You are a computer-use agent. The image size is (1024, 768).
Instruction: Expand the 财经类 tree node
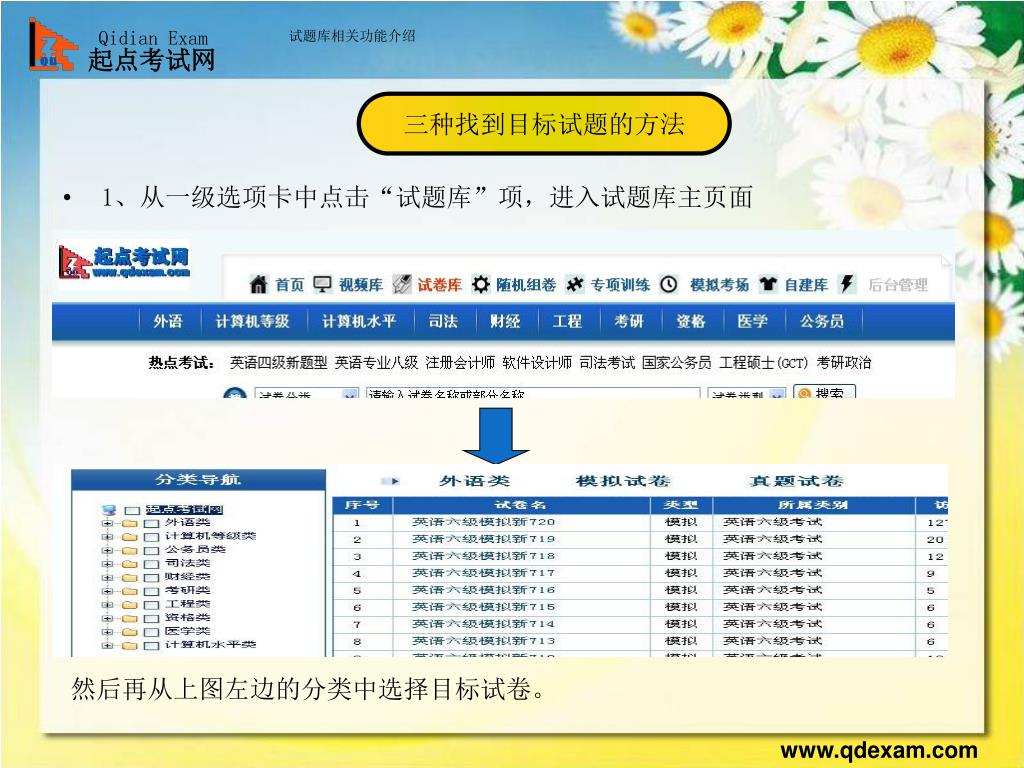107,578
